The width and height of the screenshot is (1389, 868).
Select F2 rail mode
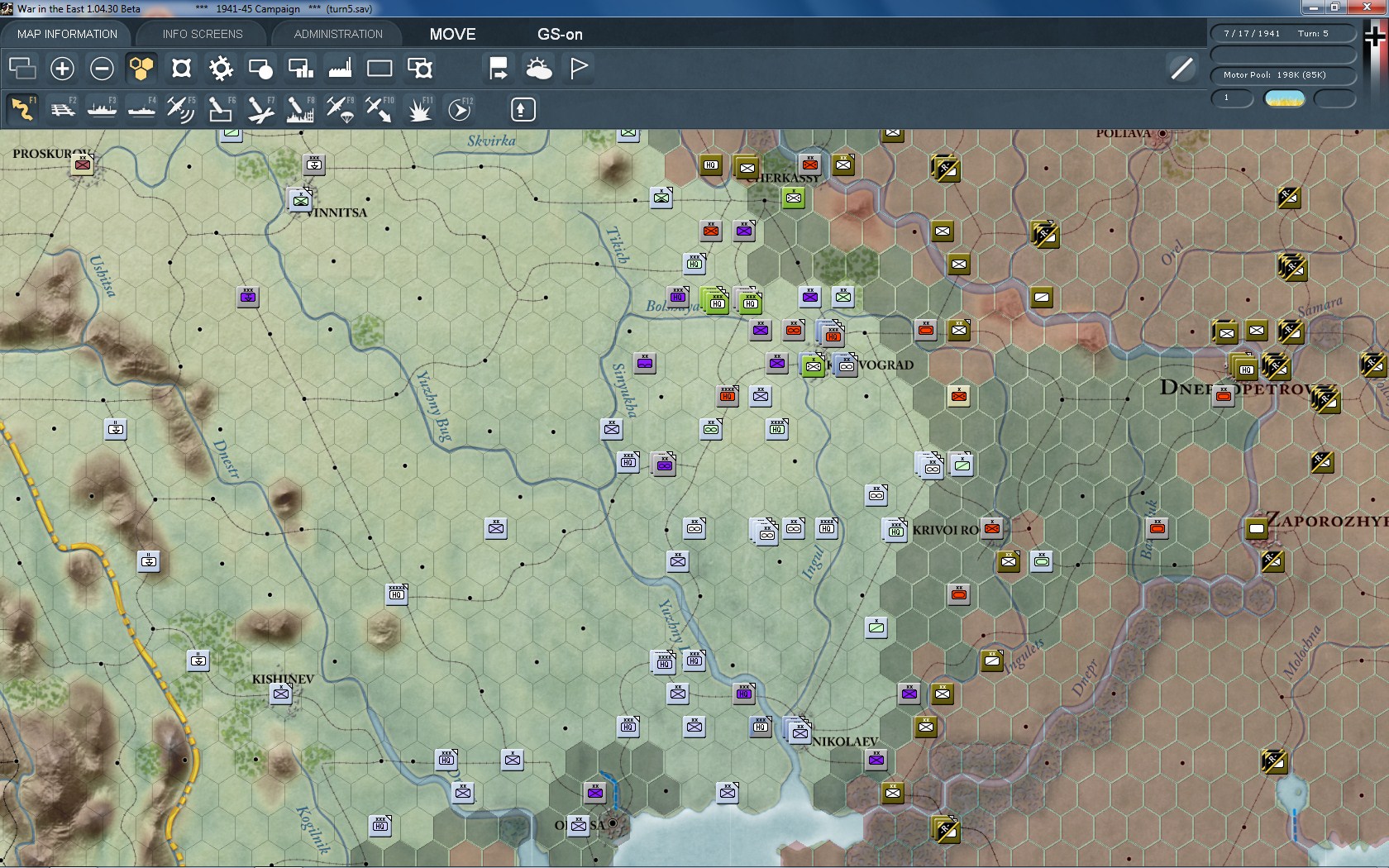point(63,109)
